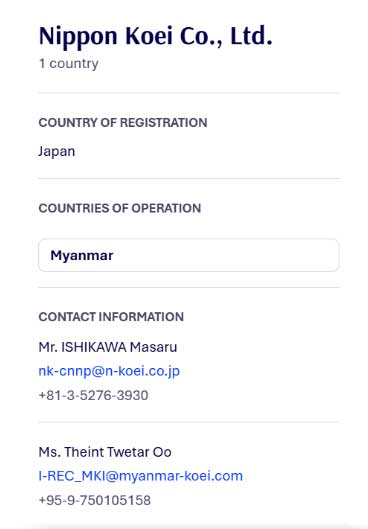Select contact name Mr. ISHIKAWA Masaru
Screen dimensions: 368x529
point(108,347)
